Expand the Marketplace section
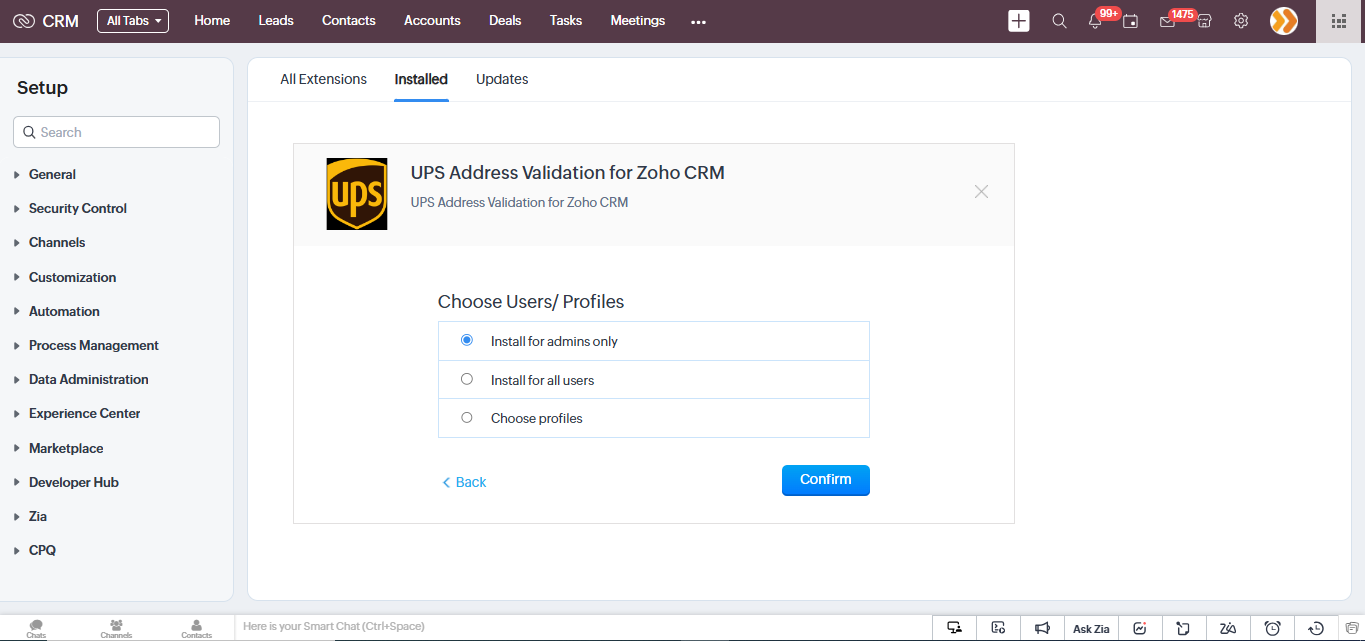The width and height of the screenshot is (1365, 641). 66,448
